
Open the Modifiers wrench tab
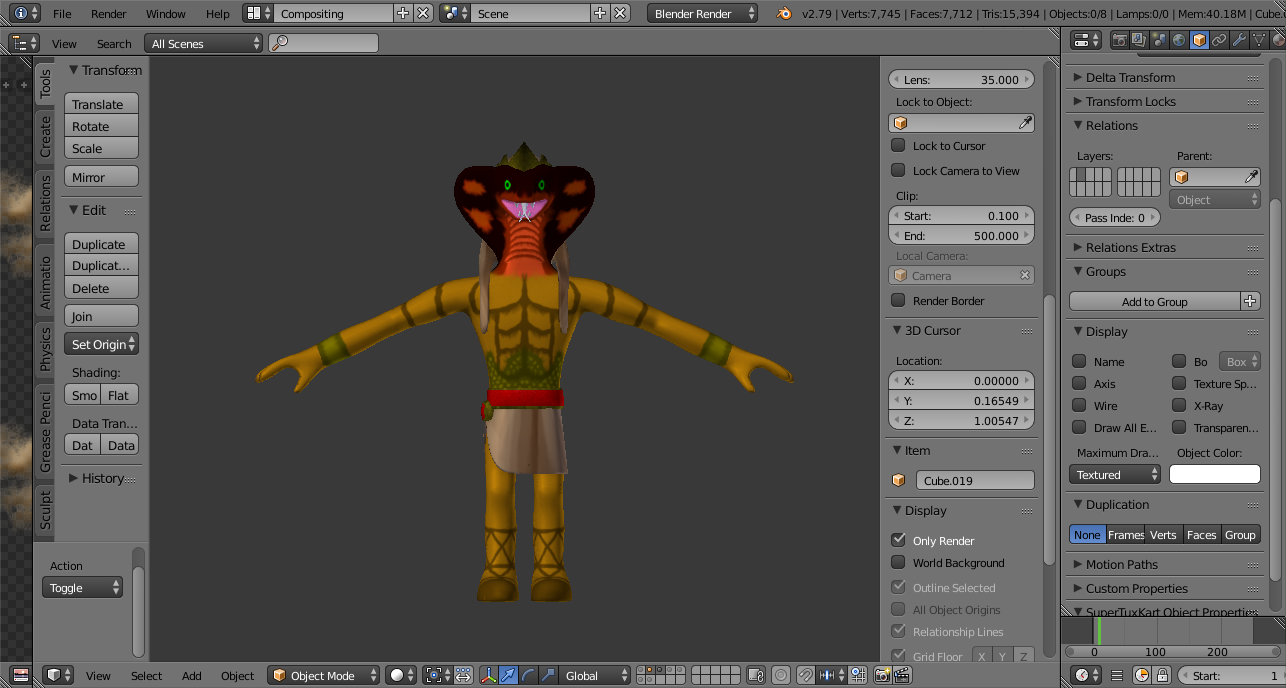click(x=1239, y=40)
